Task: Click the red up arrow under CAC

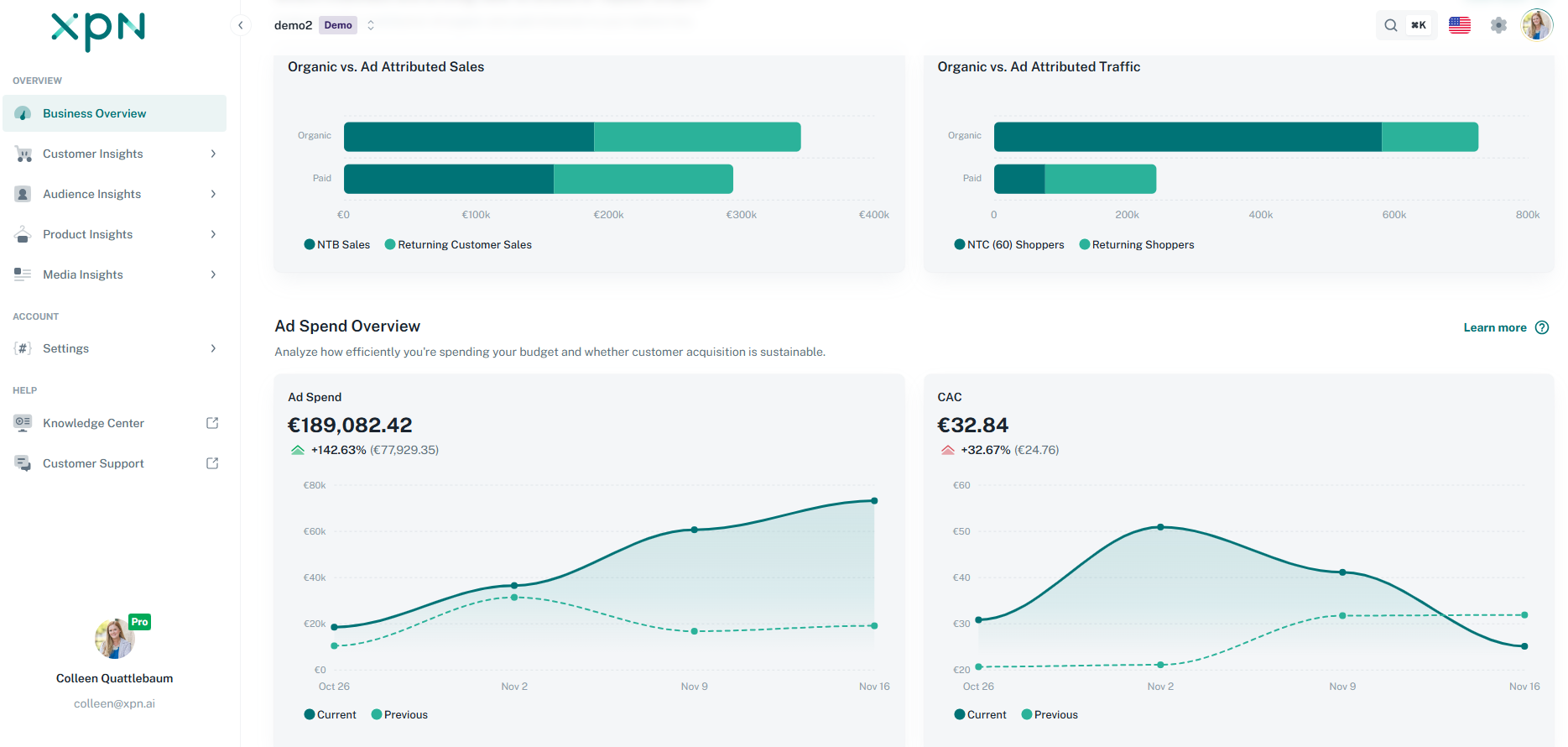Action: (x=948, y=450)
